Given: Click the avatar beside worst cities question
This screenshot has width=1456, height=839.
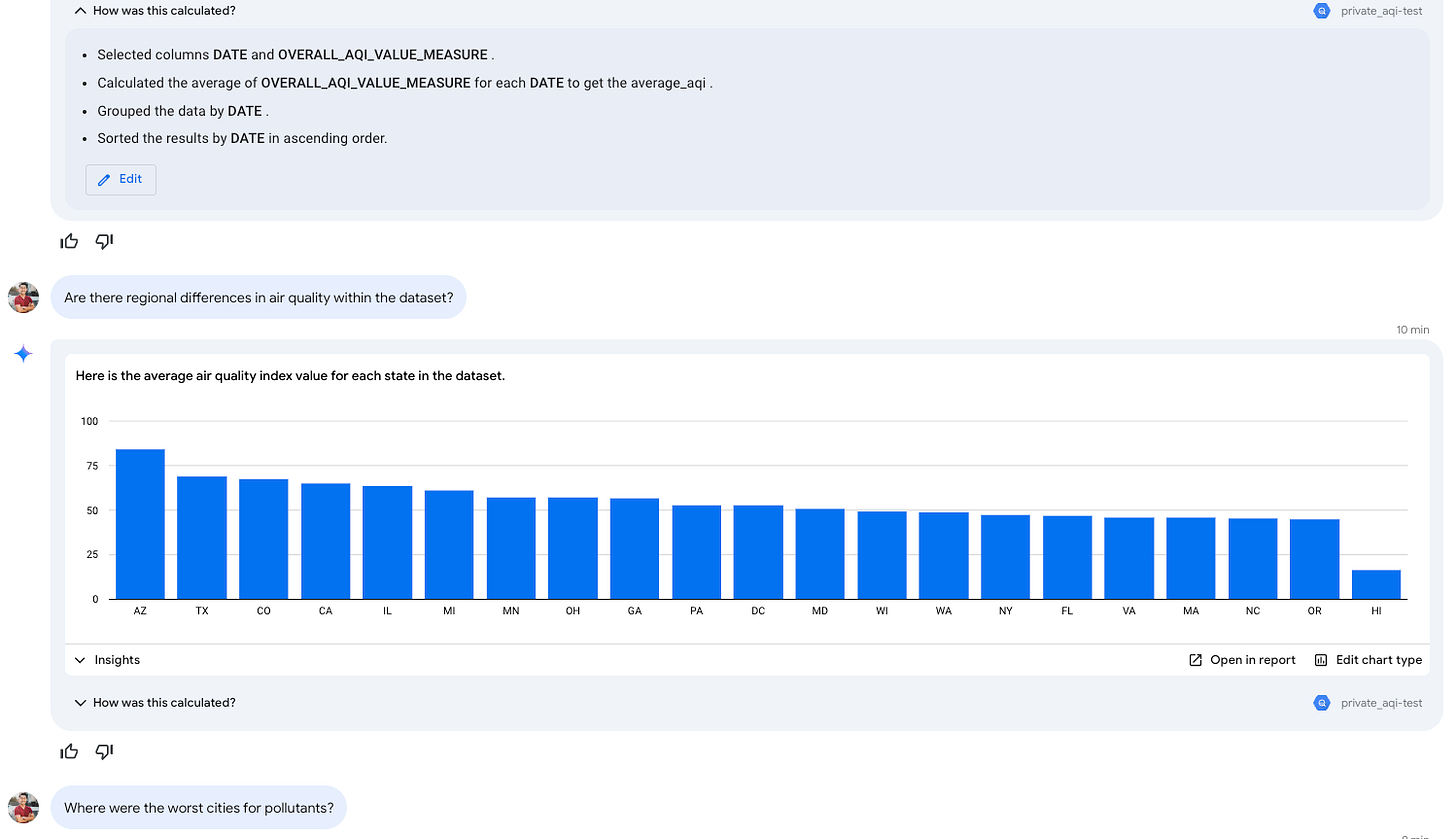Looking at the screenshot, I should (23, 807).
